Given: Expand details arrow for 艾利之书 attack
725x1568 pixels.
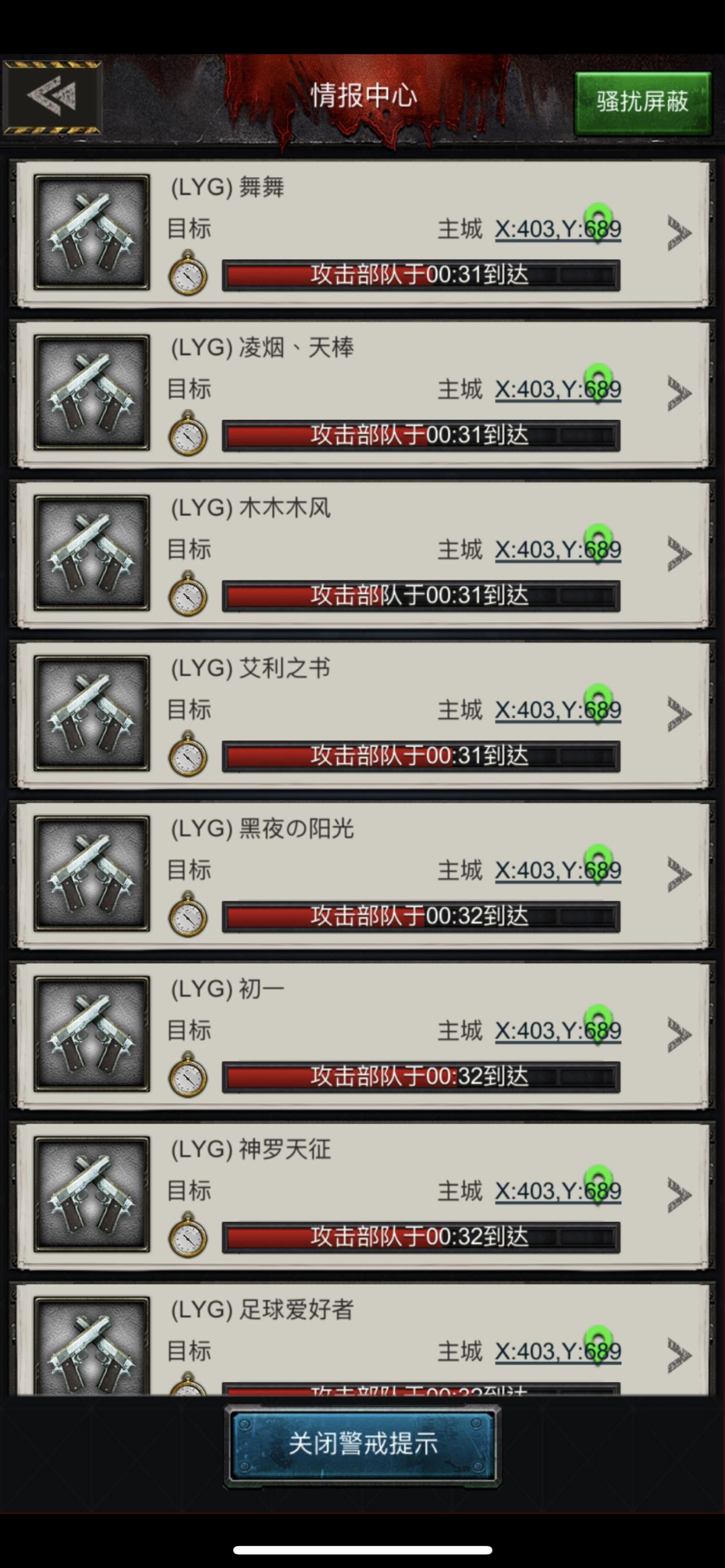Looking at the screenshot, I should coord(679,714).
